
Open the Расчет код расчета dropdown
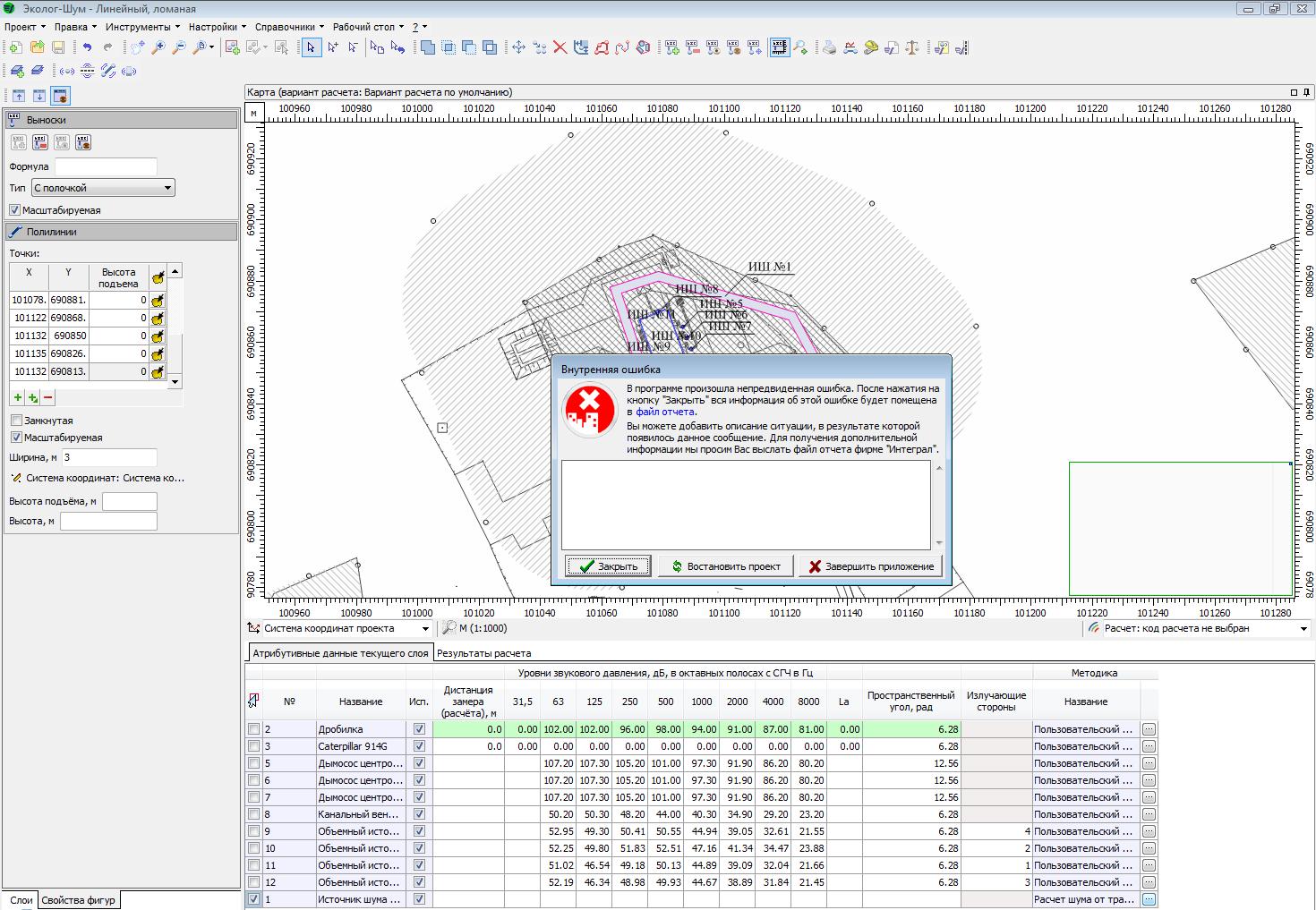point(1303,628)
